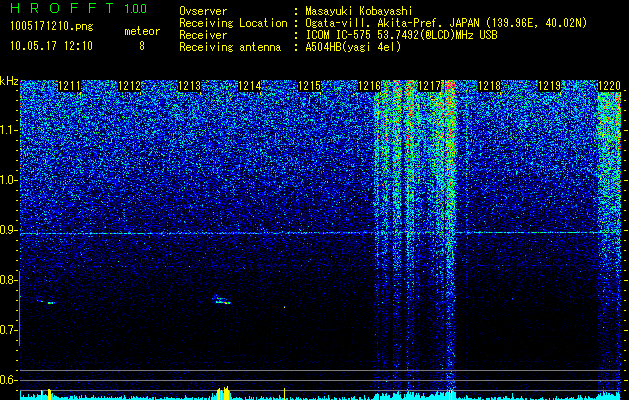The image size is (629, 400).
Task: Select the 1218 time marker
Action: [489, 86]
